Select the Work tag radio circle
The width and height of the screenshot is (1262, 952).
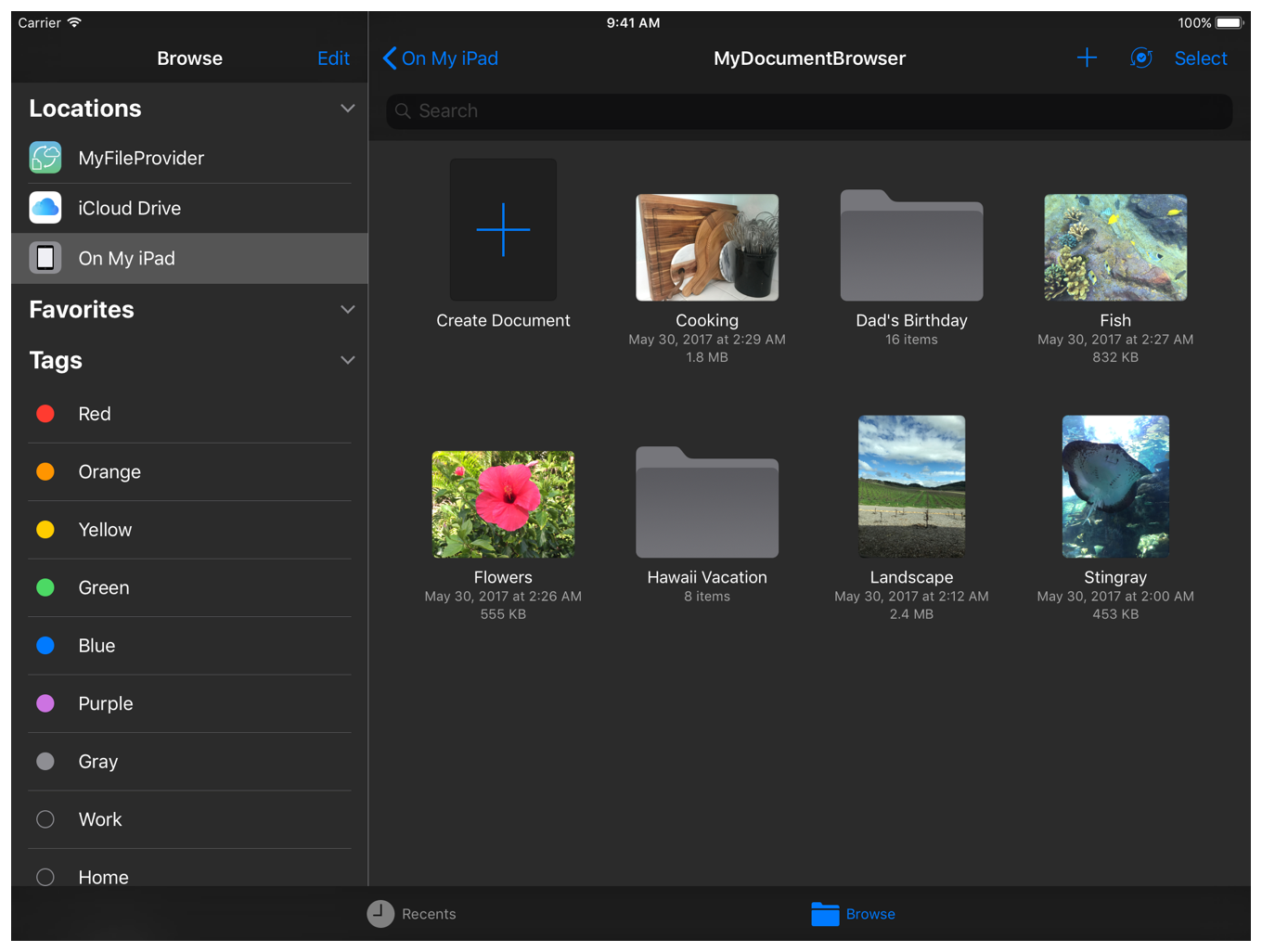click(45, 819)
